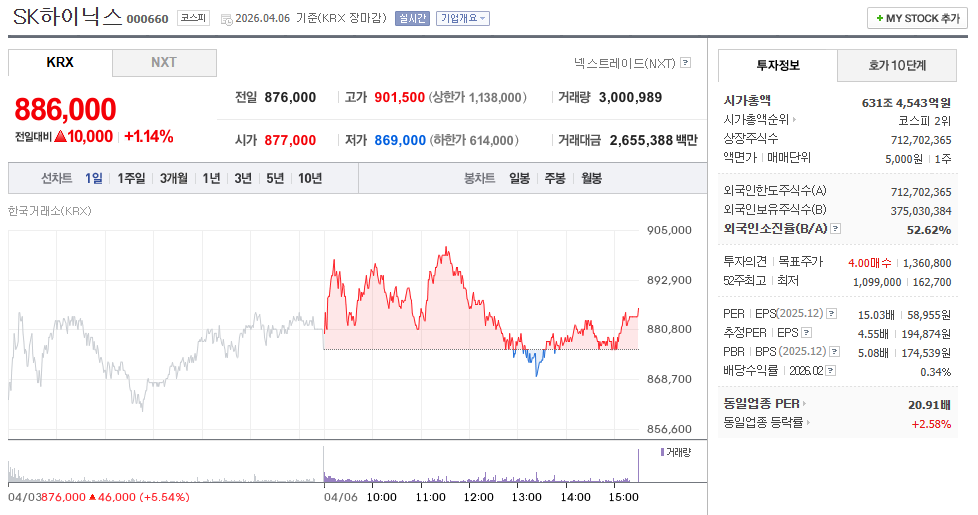Image resolution: width=978 pixels, height=515 pixels.
Task: Click 전일 value 876,000
Action: 290,97
